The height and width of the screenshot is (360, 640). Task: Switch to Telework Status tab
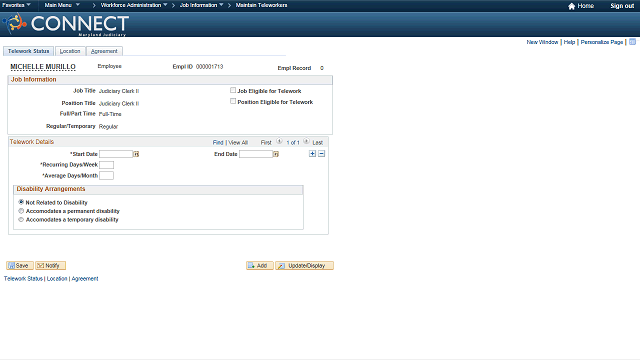point(29,51)
